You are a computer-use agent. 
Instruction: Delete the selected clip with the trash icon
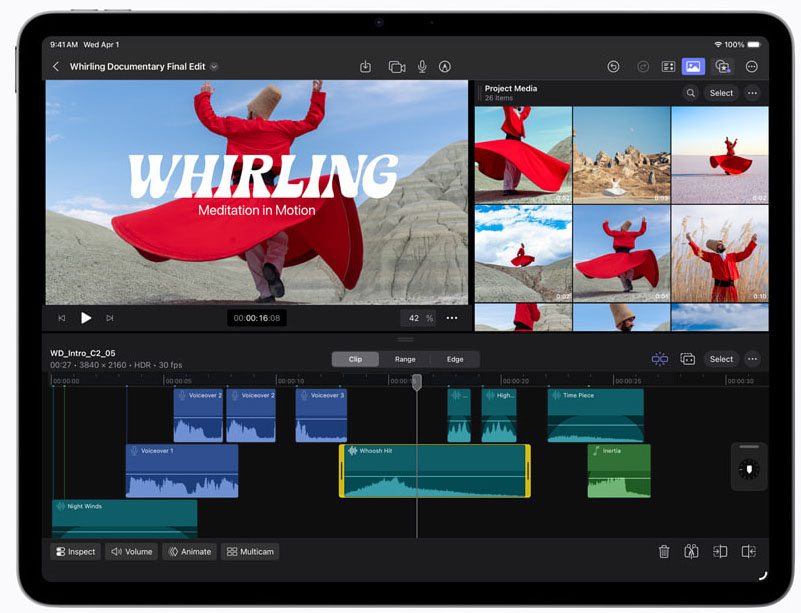tap(664, 551)
